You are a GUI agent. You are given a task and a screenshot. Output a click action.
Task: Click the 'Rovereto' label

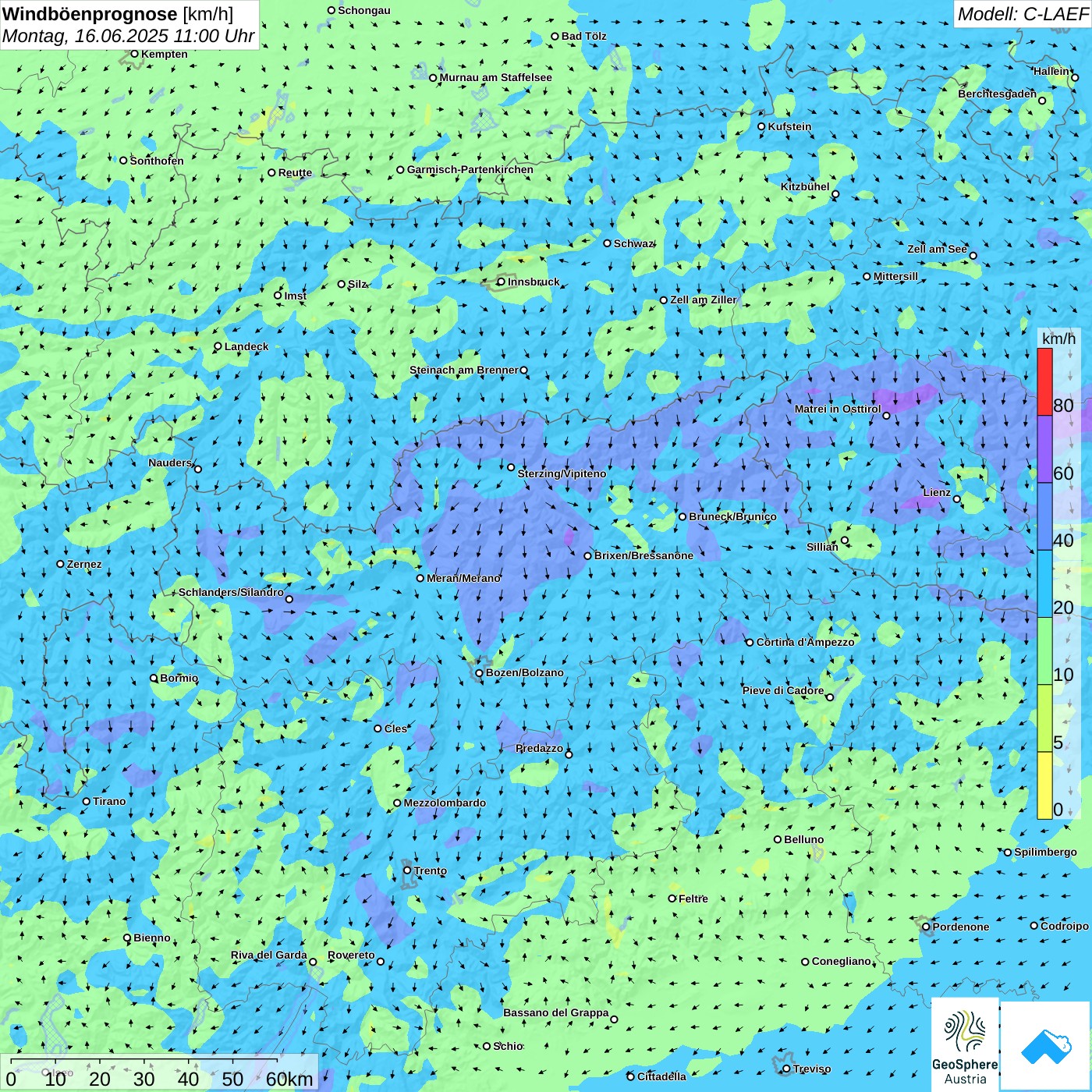(x=351, y=955)
